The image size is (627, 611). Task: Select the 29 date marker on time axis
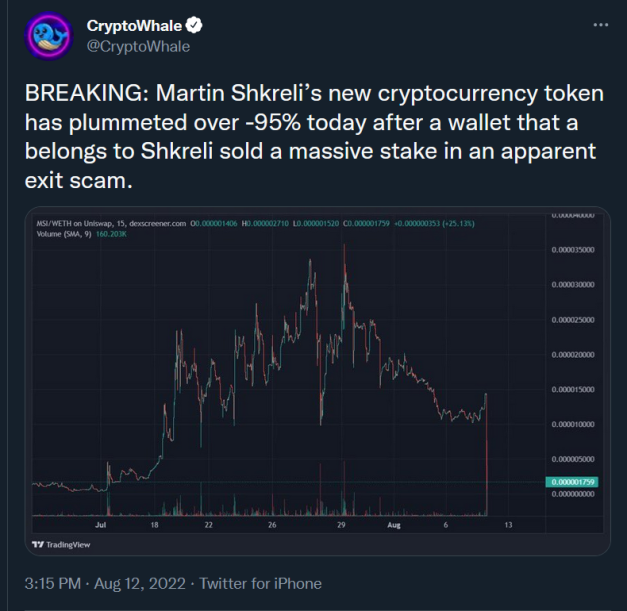pos(341,525)
